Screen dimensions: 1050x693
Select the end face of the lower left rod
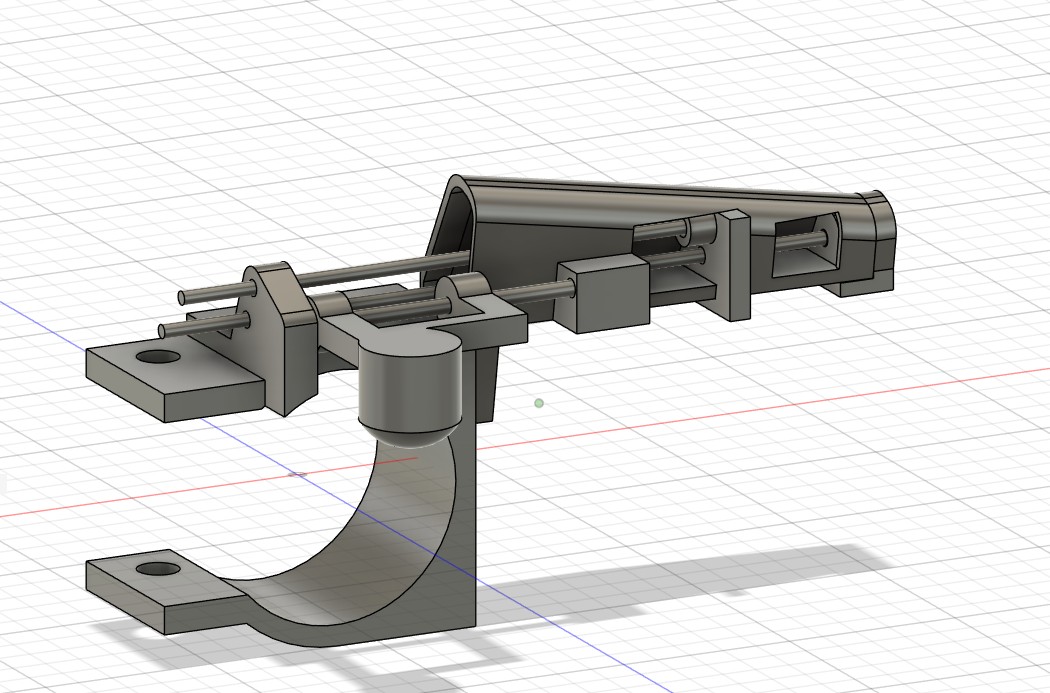pos(163,331)
